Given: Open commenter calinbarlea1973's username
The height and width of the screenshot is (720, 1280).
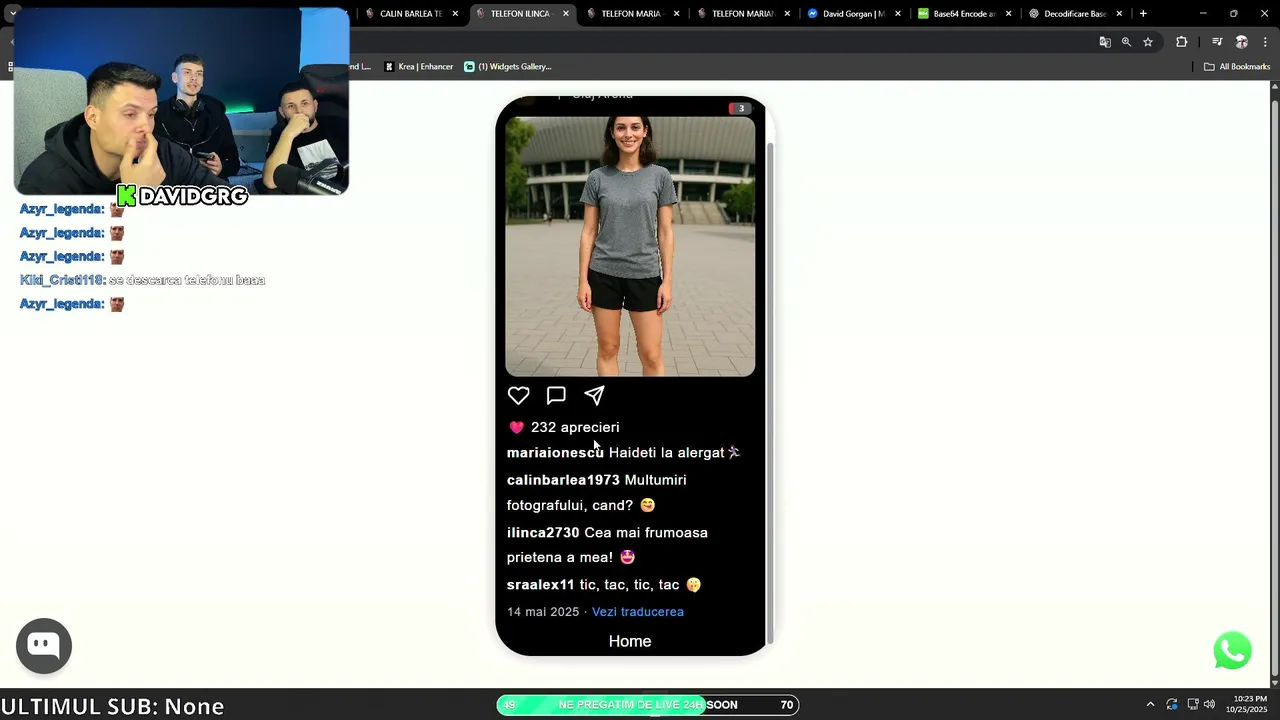Looking at the screenshot, I should (x=563, y=480).
